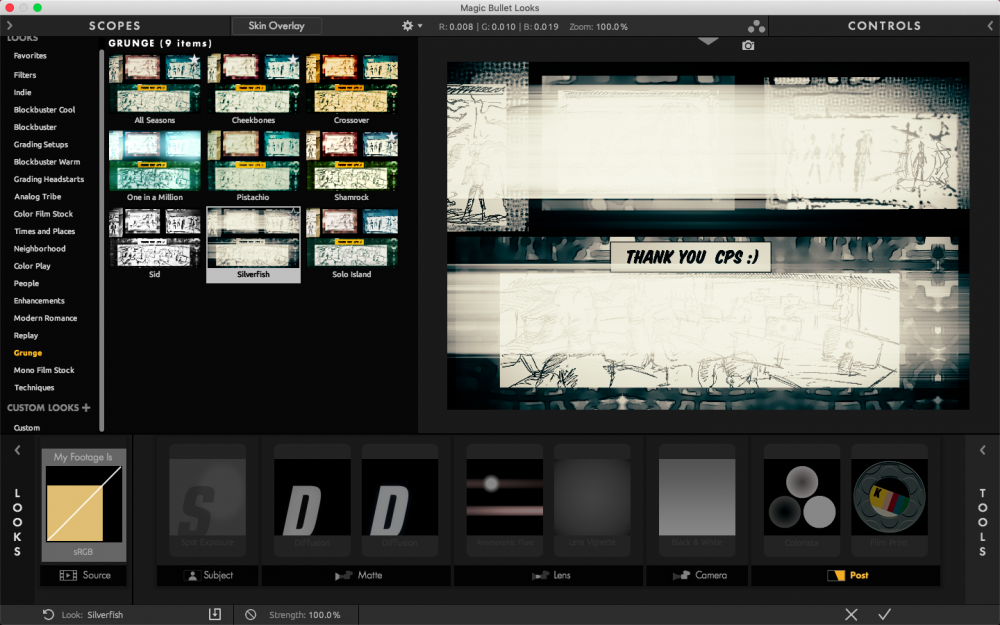Collapse the Controls panel chevron

[990, 26]
